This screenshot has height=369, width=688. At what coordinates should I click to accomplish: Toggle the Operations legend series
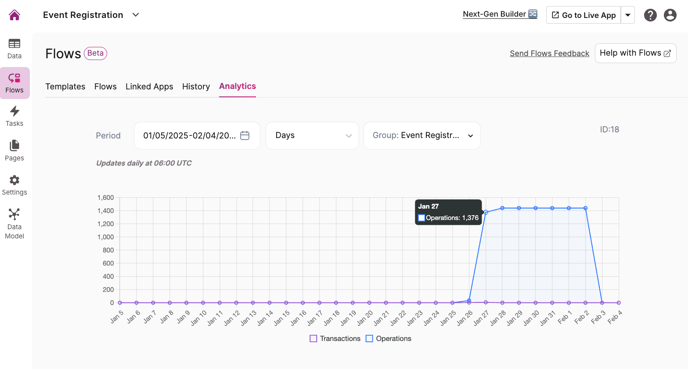pos(388,338)
